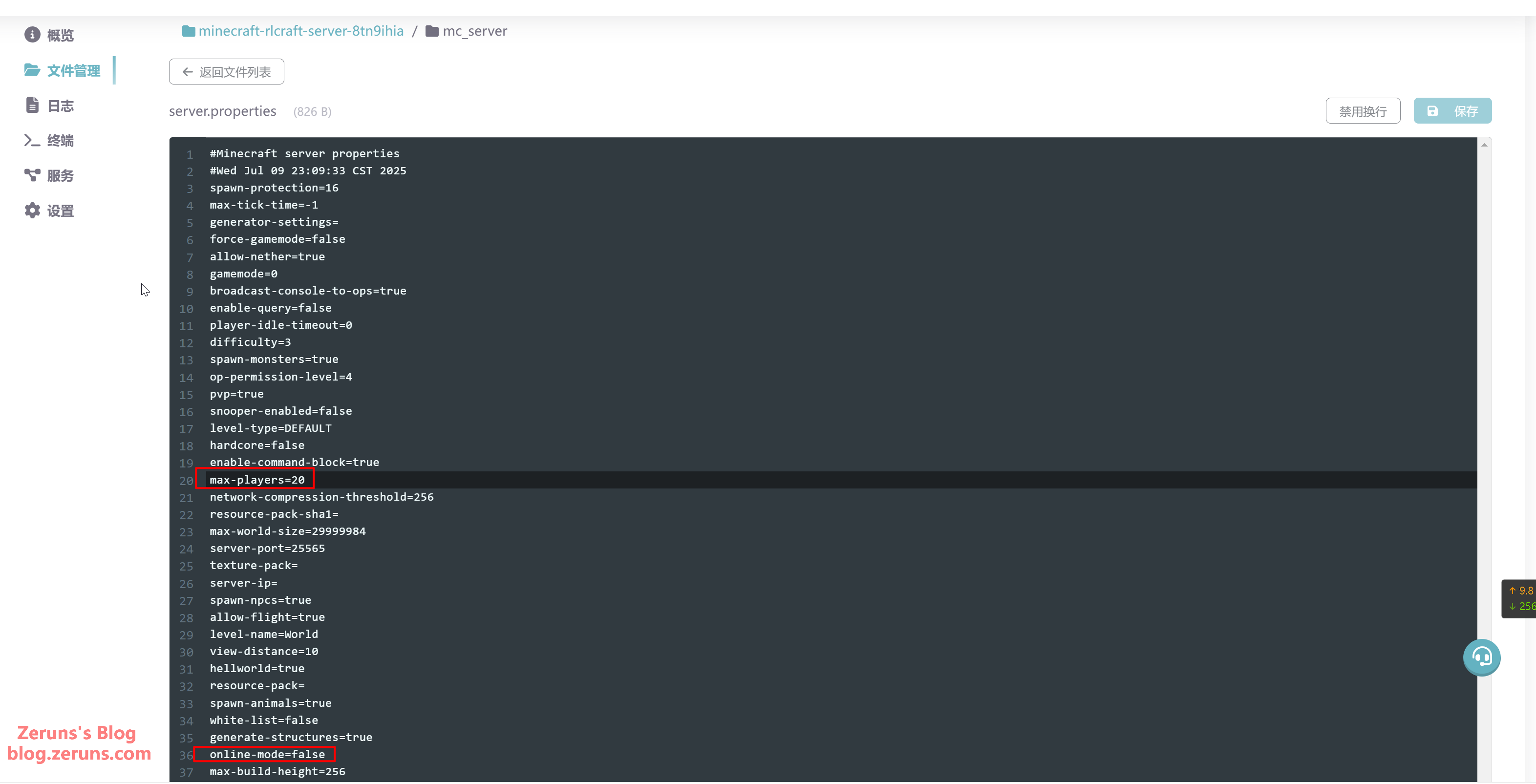Image resolution: width=1536 pixels, height=784 pixels.
Task: Click the overview info icon in sidebar
Action: point(32,35)
